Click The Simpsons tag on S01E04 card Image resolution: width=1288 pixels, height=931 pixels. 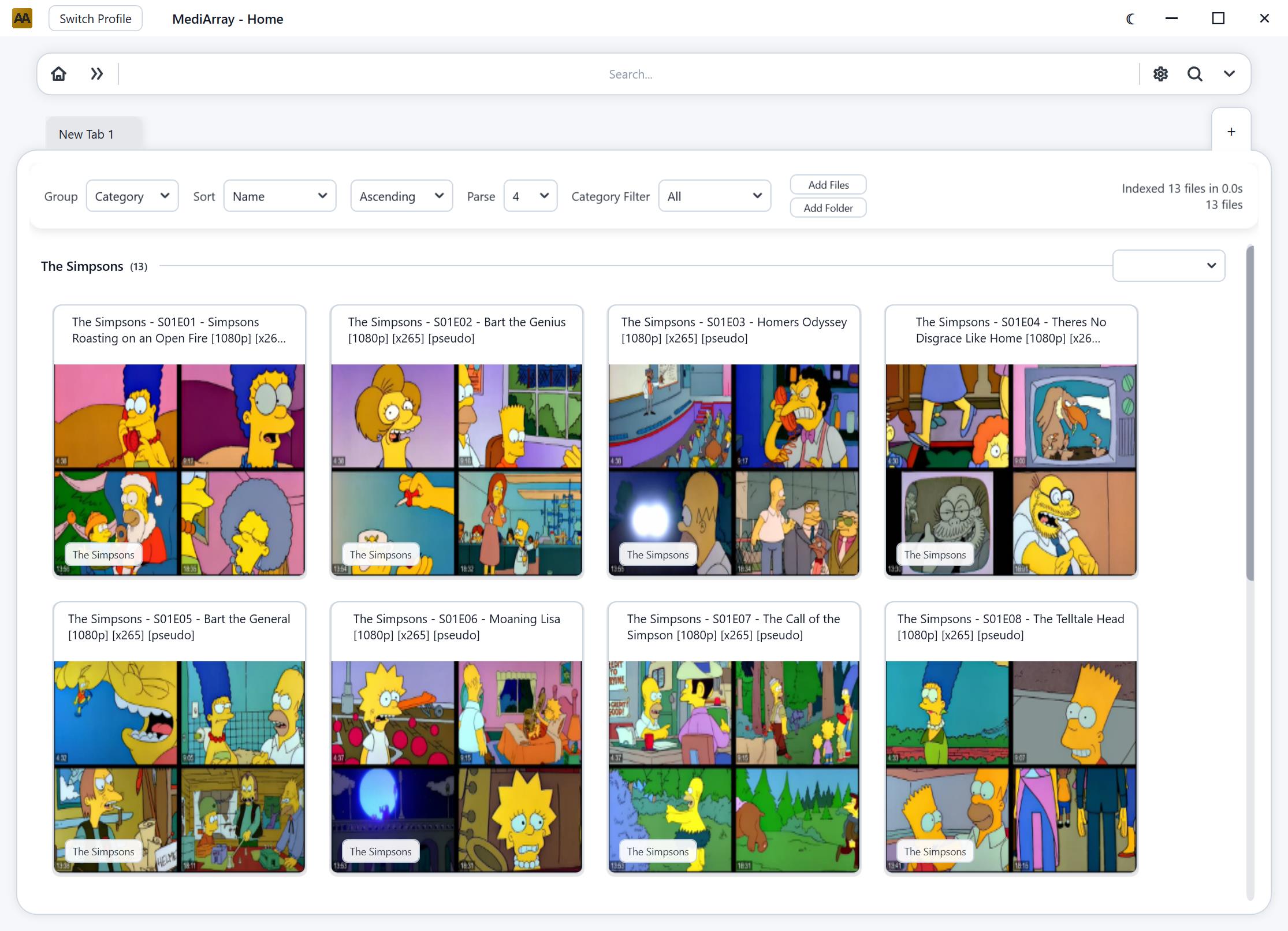tap(935, 554)
